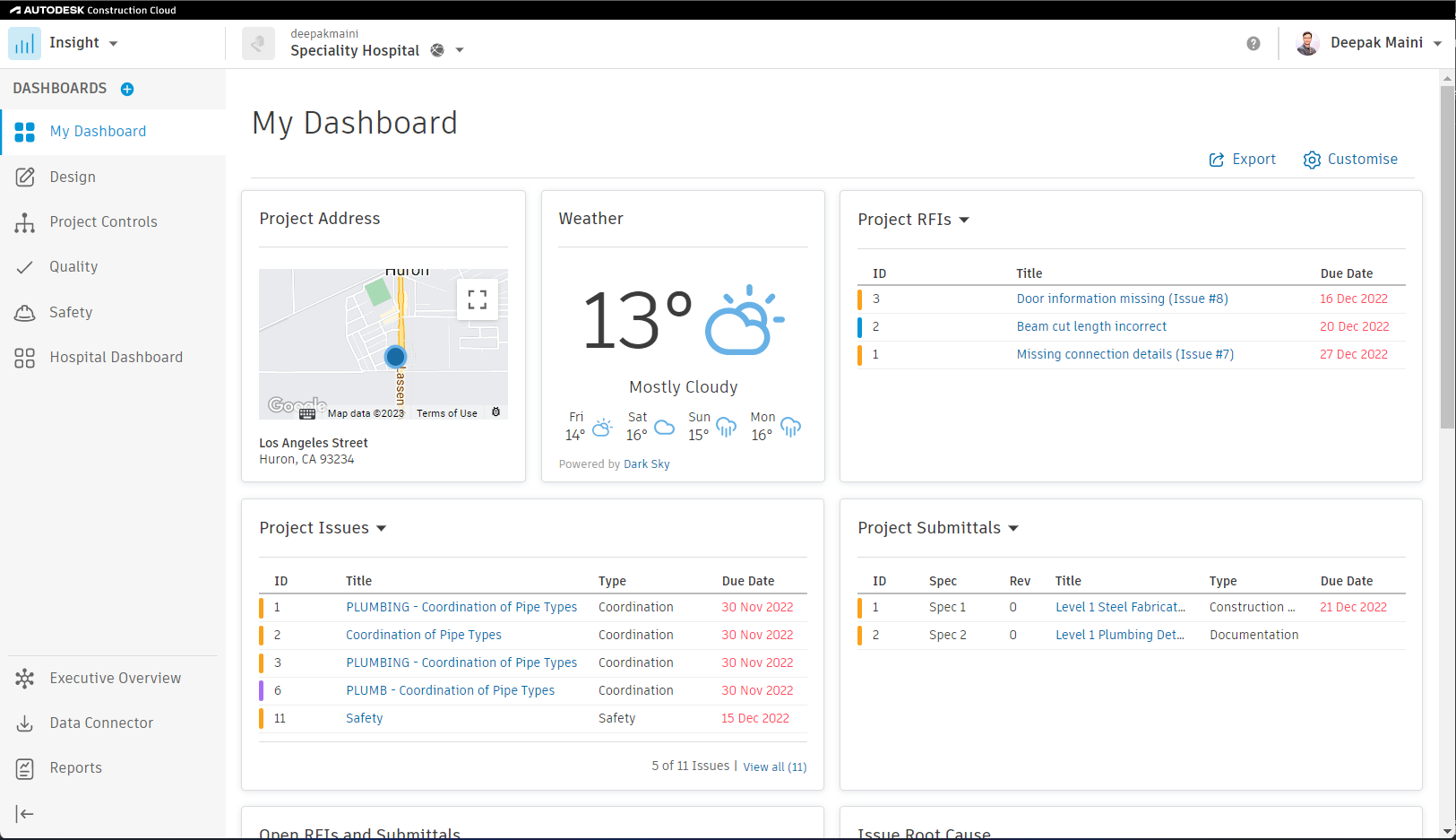
Task: Open the Deepak Maini account menu arrow
Action: [x=1437, y=43]
